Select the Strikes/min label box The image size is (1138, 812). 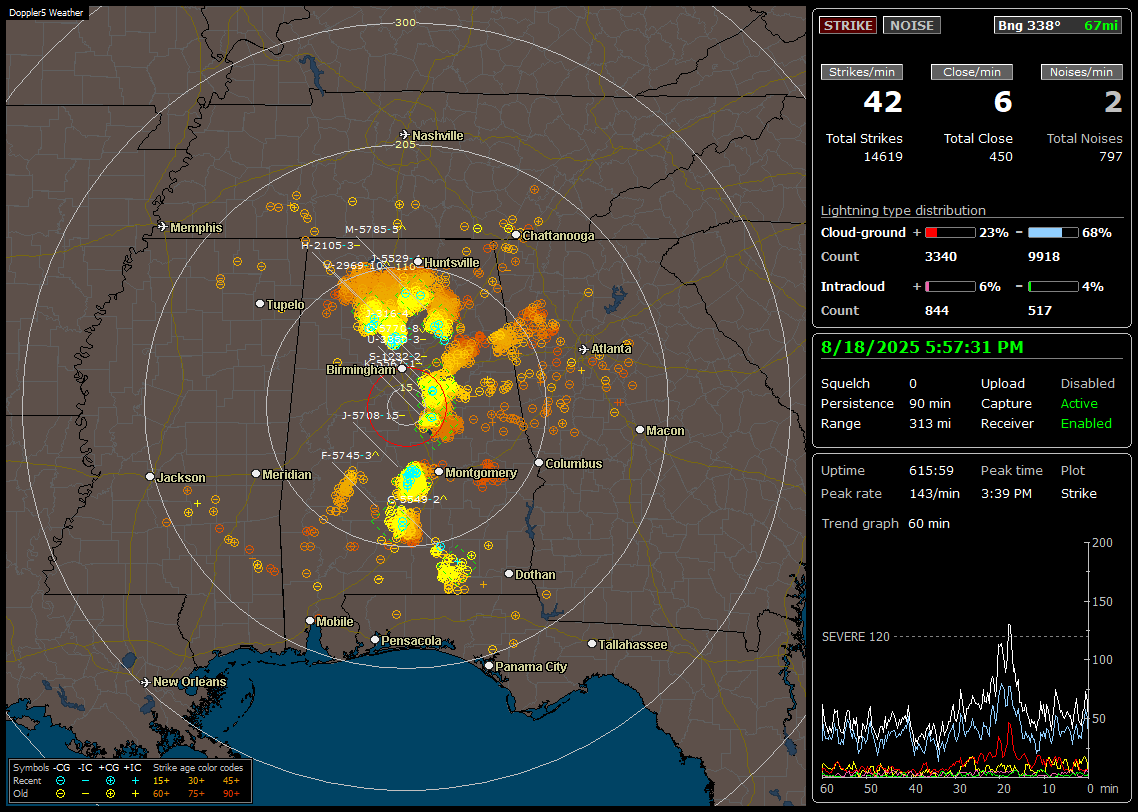[x=861, y=72]
